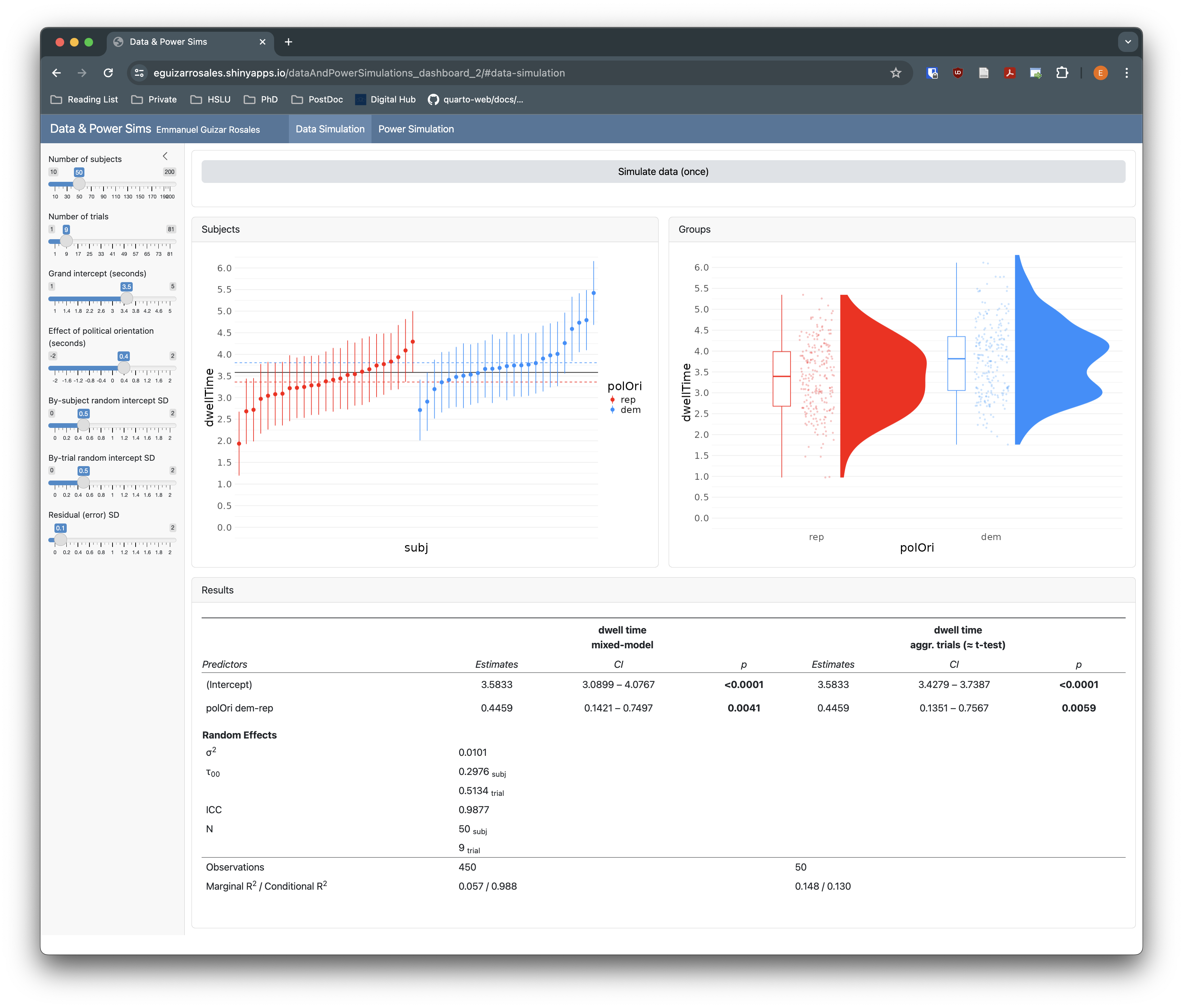
Task: Click the Number of subjects slider handle
Action: tap(79, 184)
